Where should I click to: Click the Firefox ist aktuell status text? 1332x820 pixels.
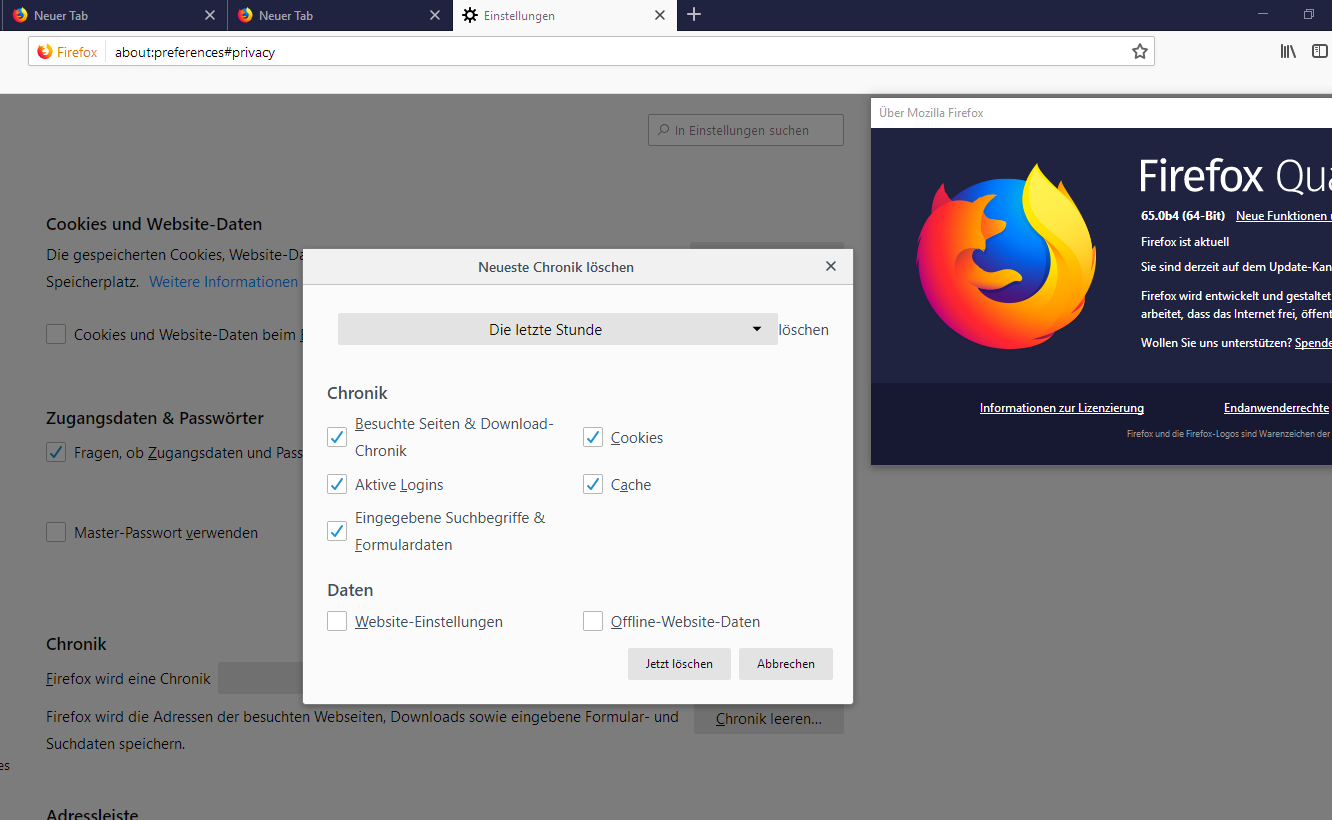[1185, 242]
